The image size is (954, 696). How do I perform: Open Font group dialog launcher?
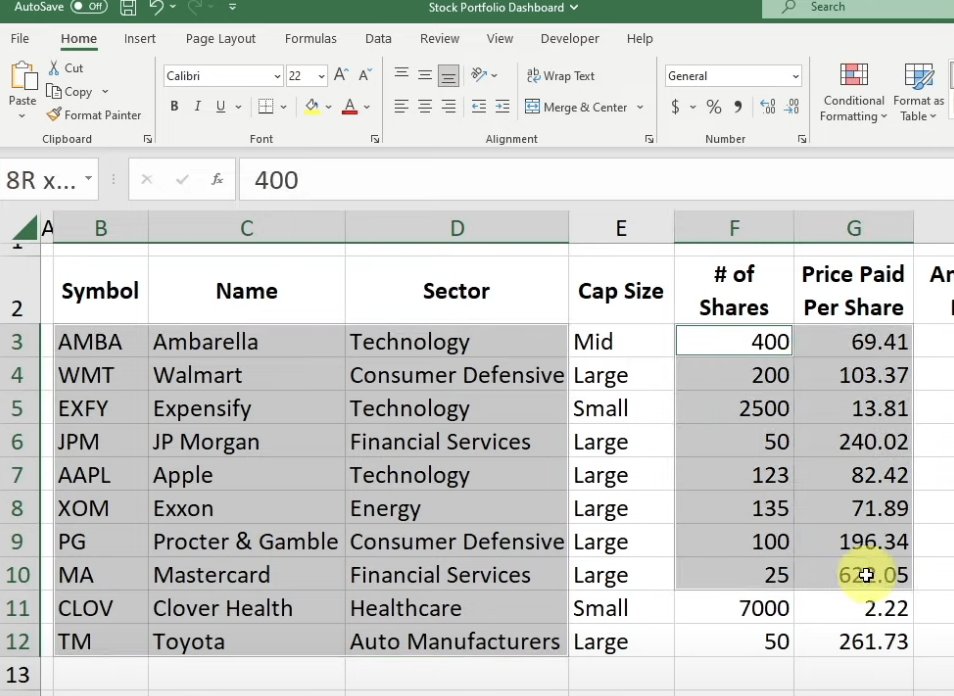coord(375,139)
